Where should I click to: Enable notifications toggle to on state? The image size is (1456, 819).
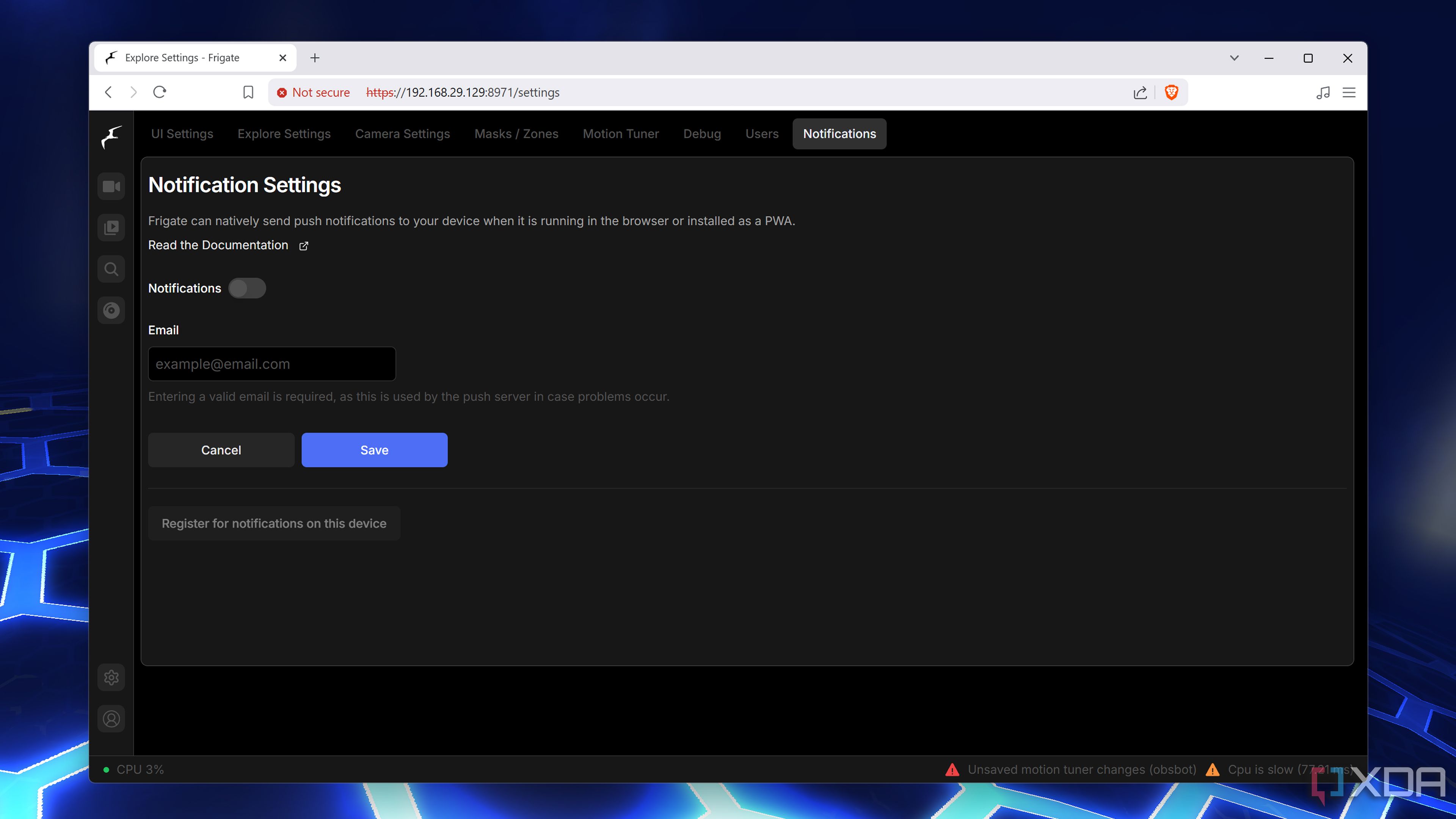[247, 288]
